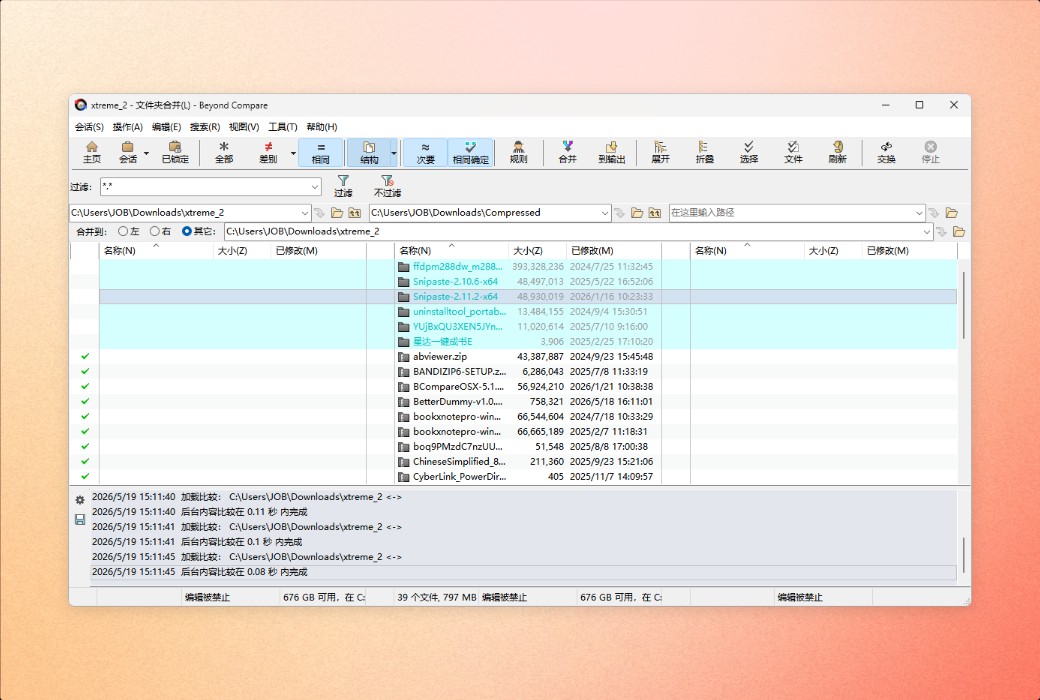Browse folder for left xtreme_2 path
This screenshot has height=700, width=1040.
coord(337,213)
